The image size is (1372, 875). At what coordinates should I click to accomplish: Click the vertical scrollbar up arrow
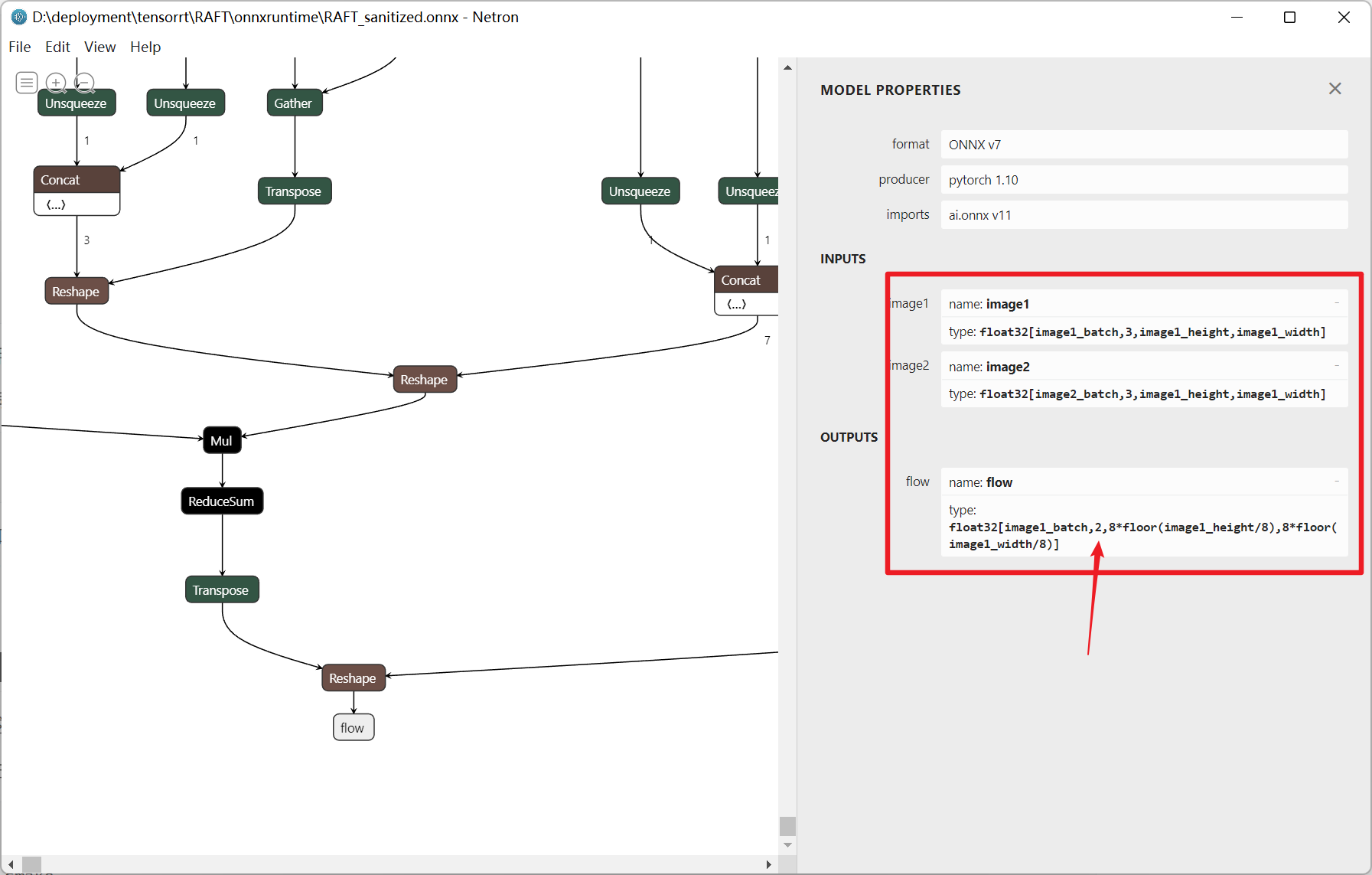[x=787, y=67]
